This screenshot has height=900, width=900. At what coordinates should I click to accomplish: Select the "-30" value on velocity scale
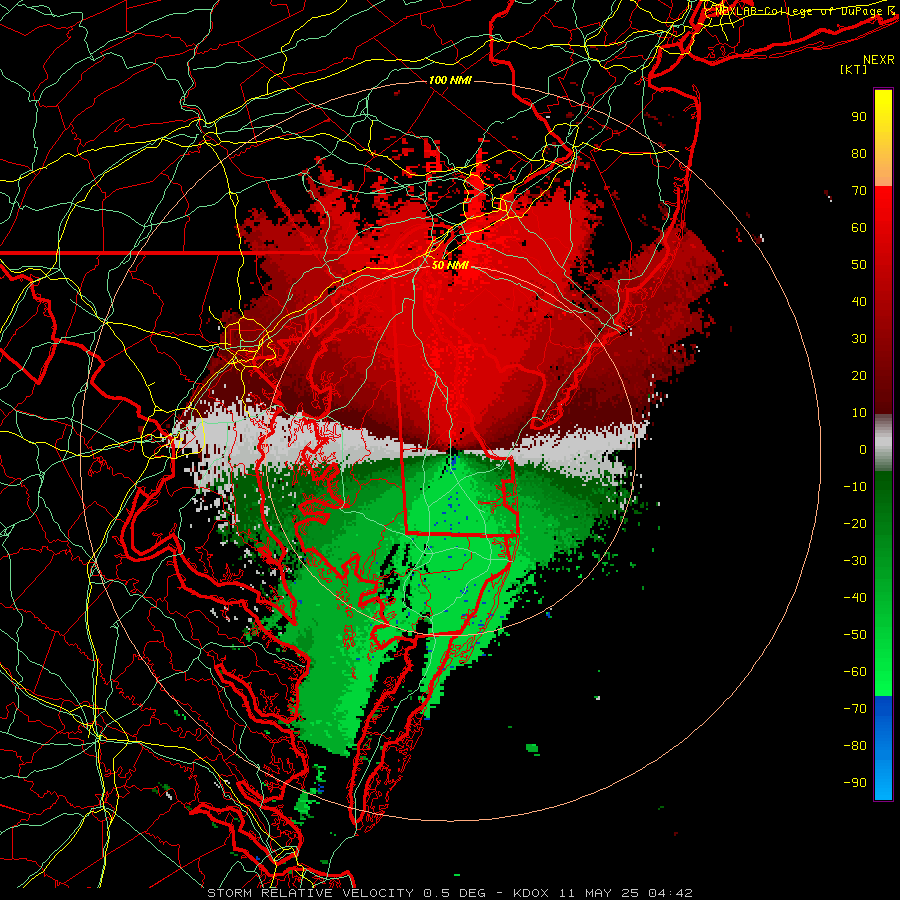[855, 561]
